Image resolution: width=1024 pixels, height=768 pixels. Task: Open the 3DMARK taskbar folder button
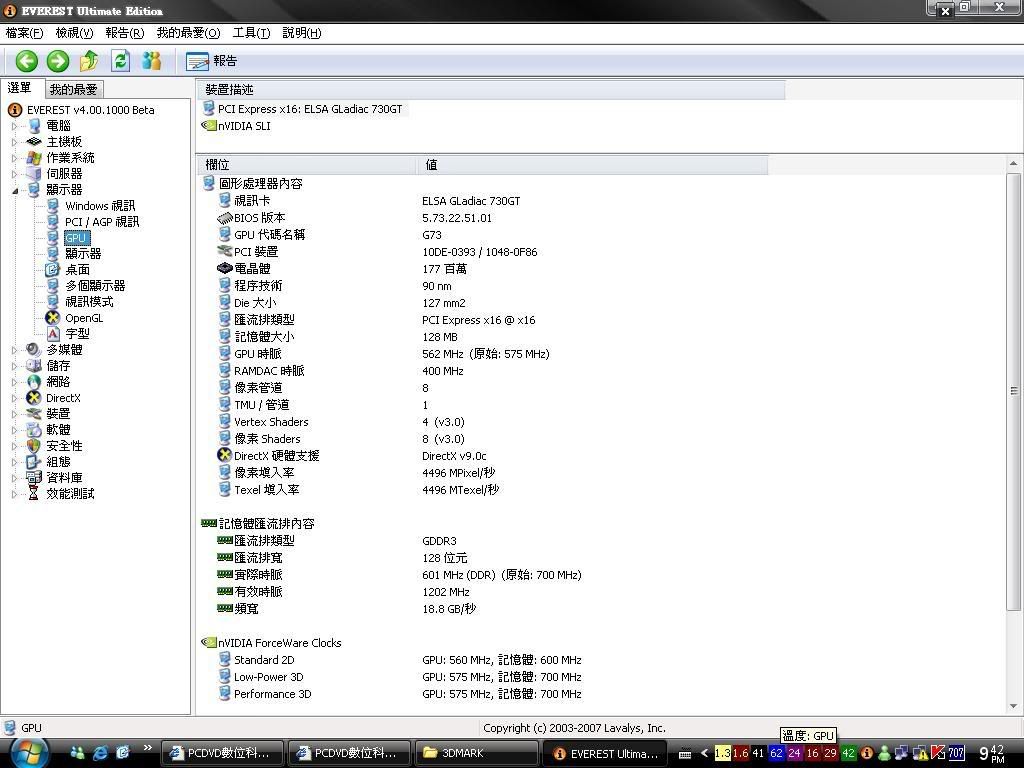click(477, 753)
